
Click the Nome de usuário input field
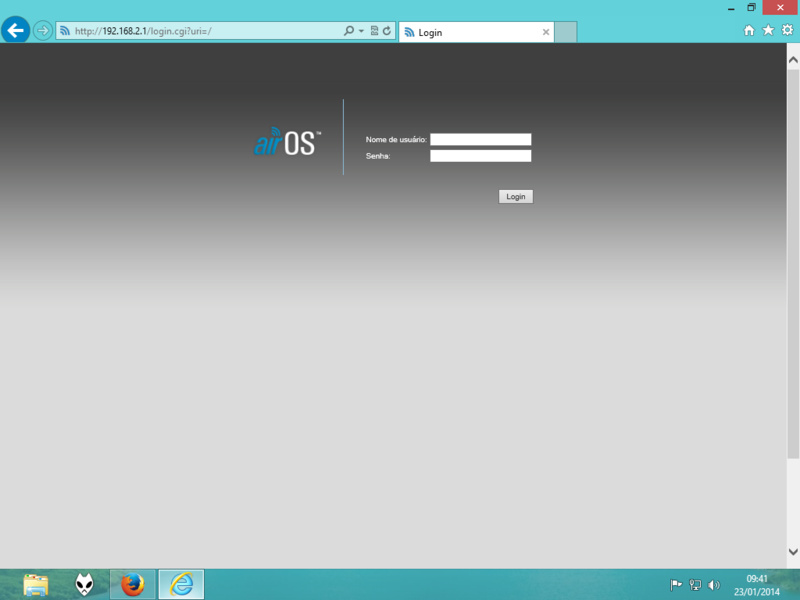[x=481, y=139]
